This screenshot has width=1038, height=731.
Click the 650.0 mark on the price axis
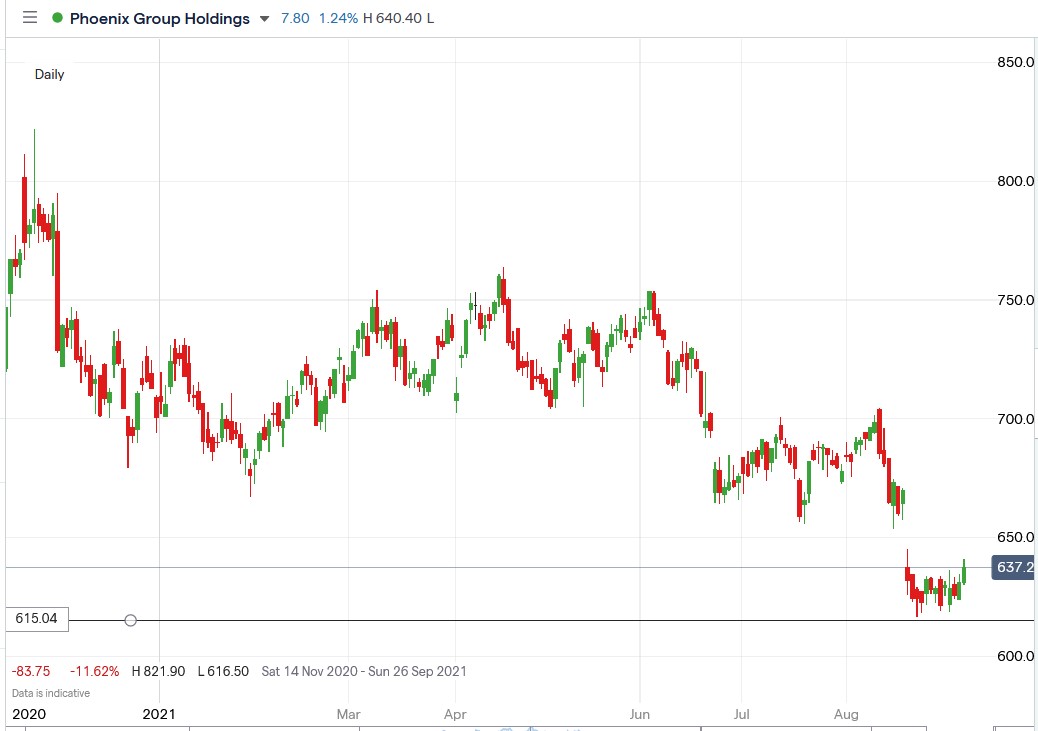(x=1017, y=537)
